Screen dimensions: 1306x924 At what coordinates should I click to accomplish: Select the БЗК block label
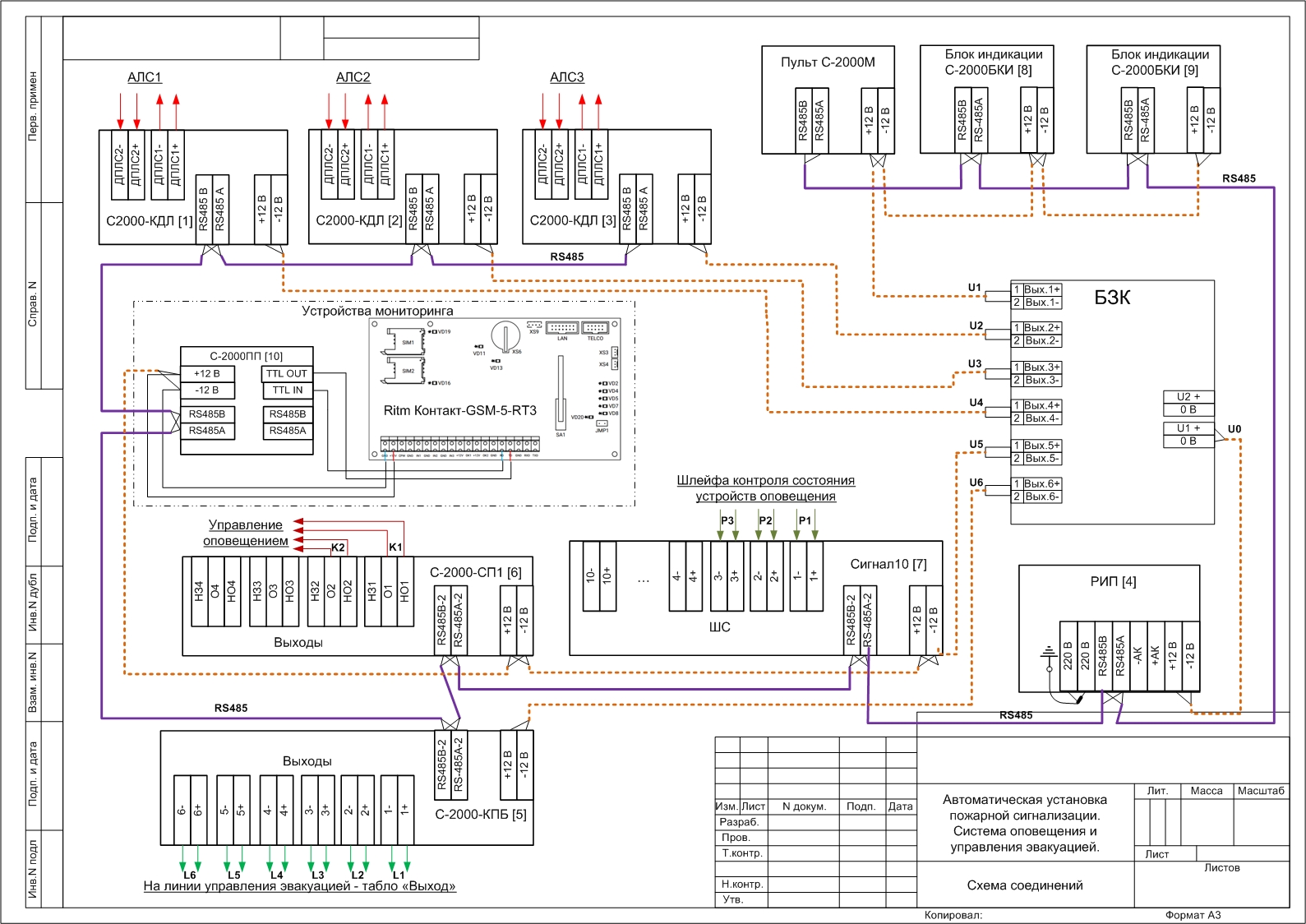(1112, 298)
